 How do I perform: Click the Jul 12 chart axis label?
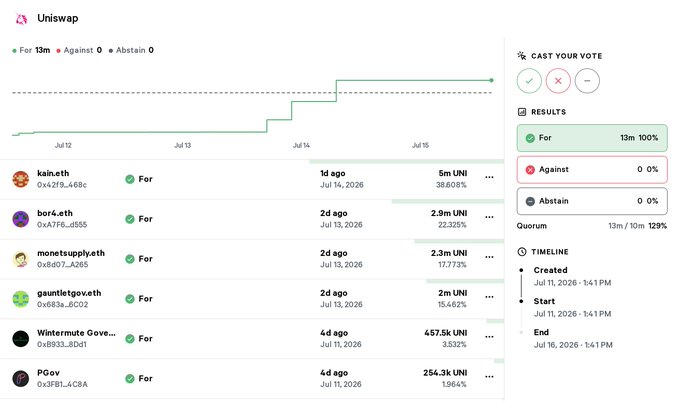point(63,145)
